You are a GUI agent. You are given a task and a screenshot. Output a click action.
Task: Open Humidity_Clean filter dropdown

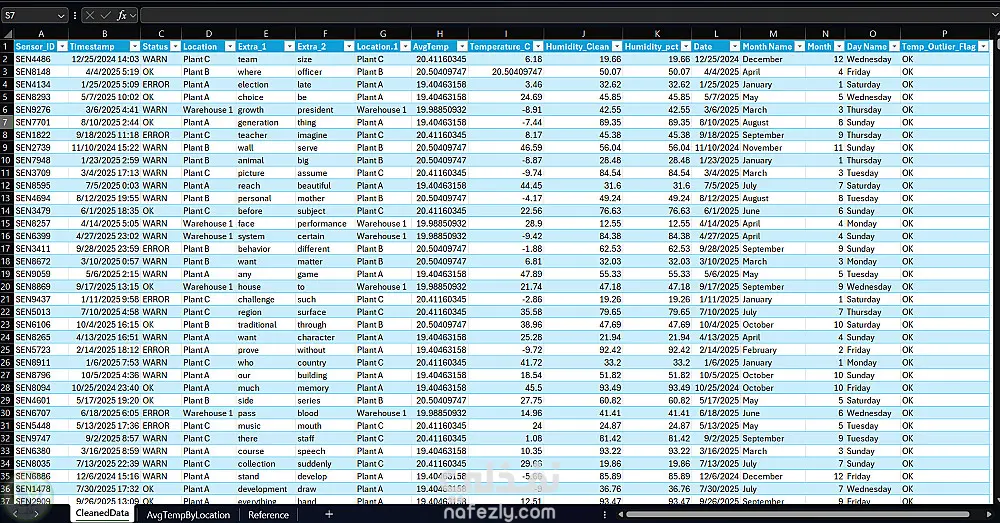pos(617,47)
